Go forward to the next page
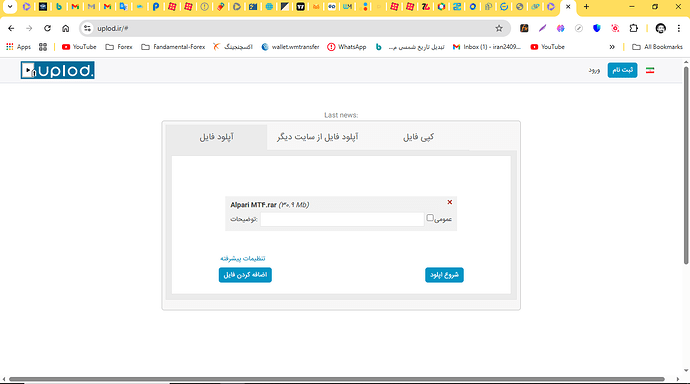The height and width of the screenshot is (384, 690). click(29, 28)
